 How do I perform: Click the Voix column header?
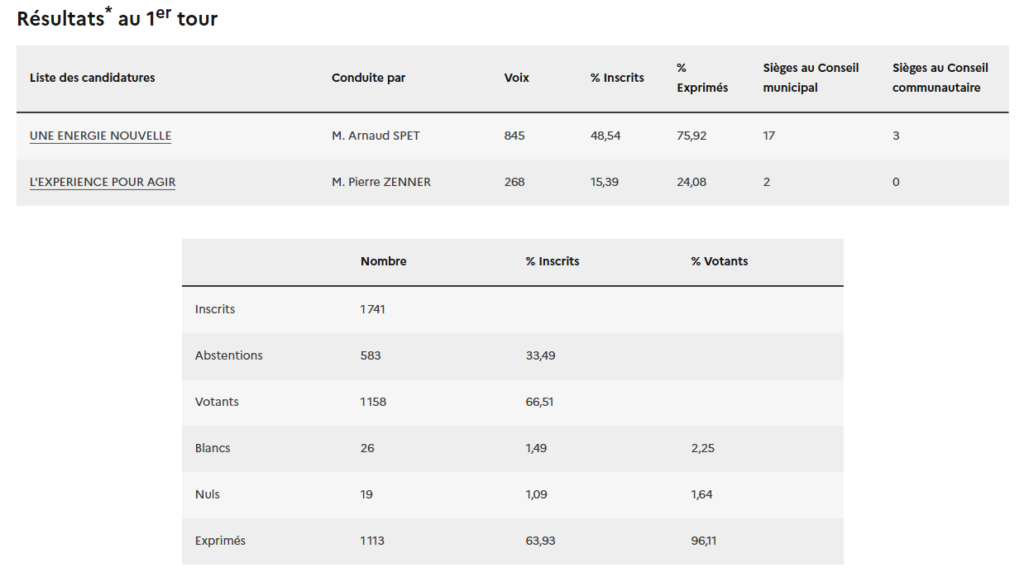pos(516,78)
